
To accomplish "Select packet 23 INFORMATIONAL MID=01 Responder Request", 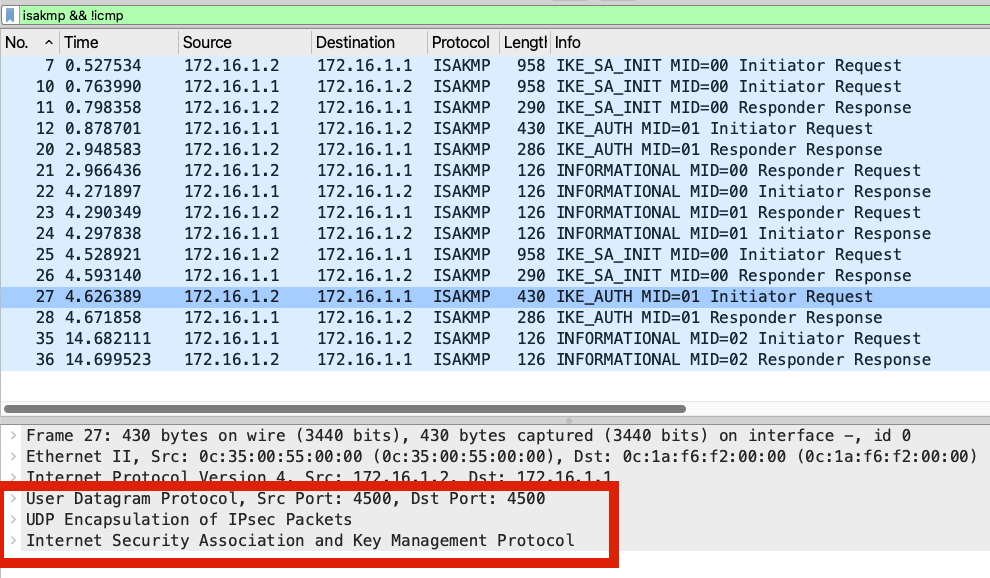I will [495, 212].
